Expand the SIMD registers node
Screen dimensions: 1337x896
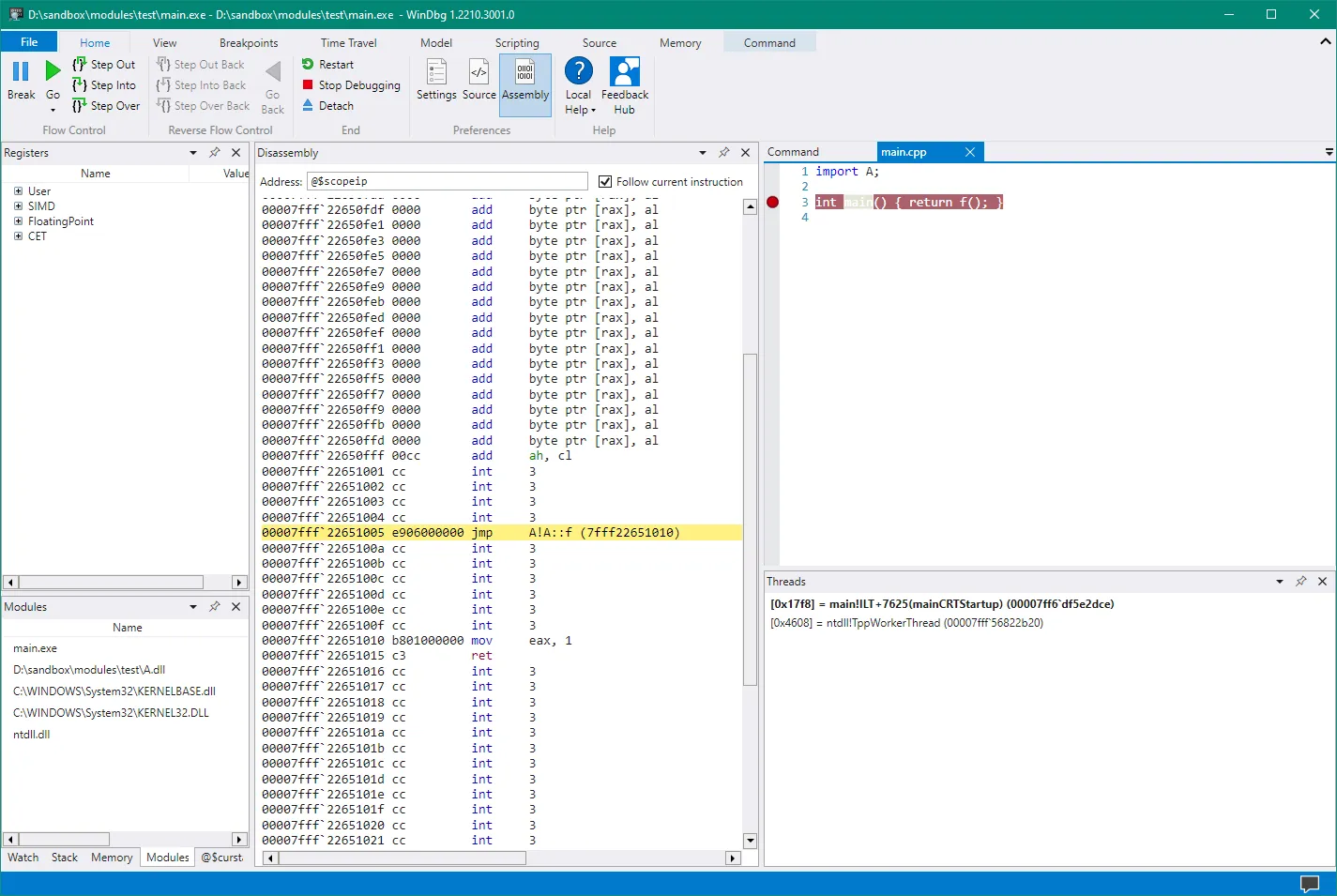(x=18, y=205)
